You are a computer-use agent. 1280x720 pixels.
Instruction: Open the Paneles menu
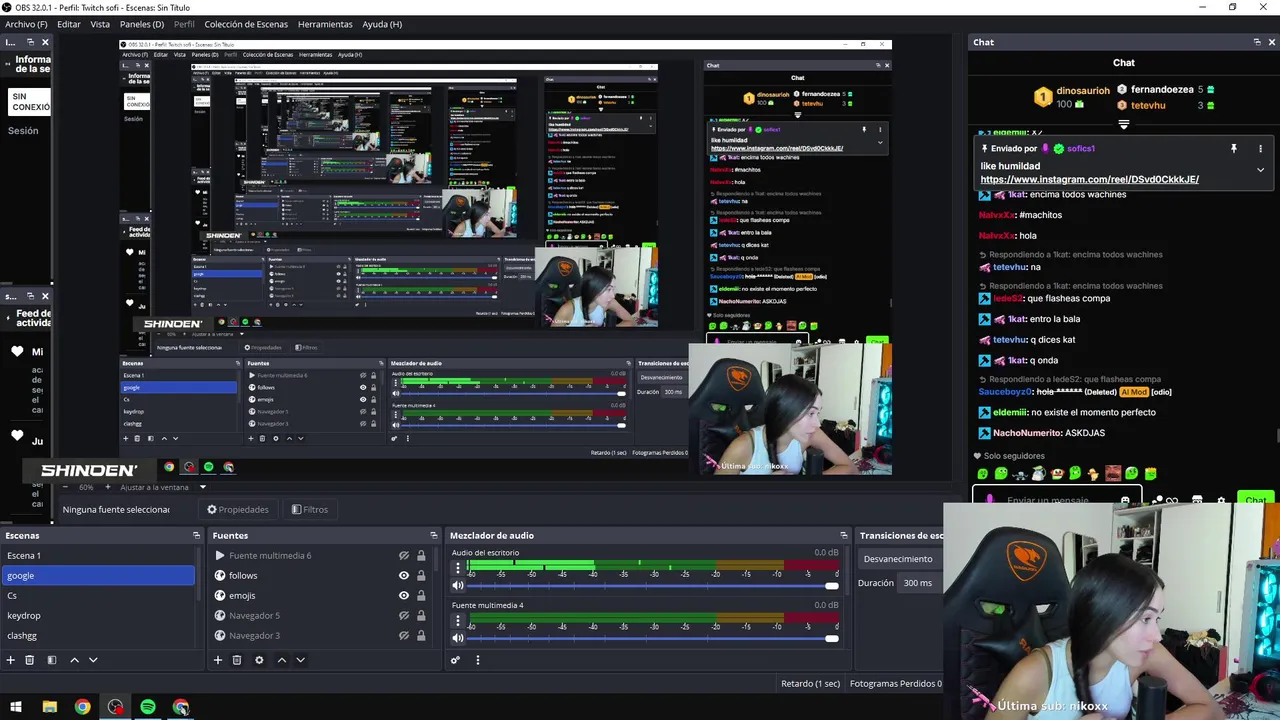(x=142, y=24)
